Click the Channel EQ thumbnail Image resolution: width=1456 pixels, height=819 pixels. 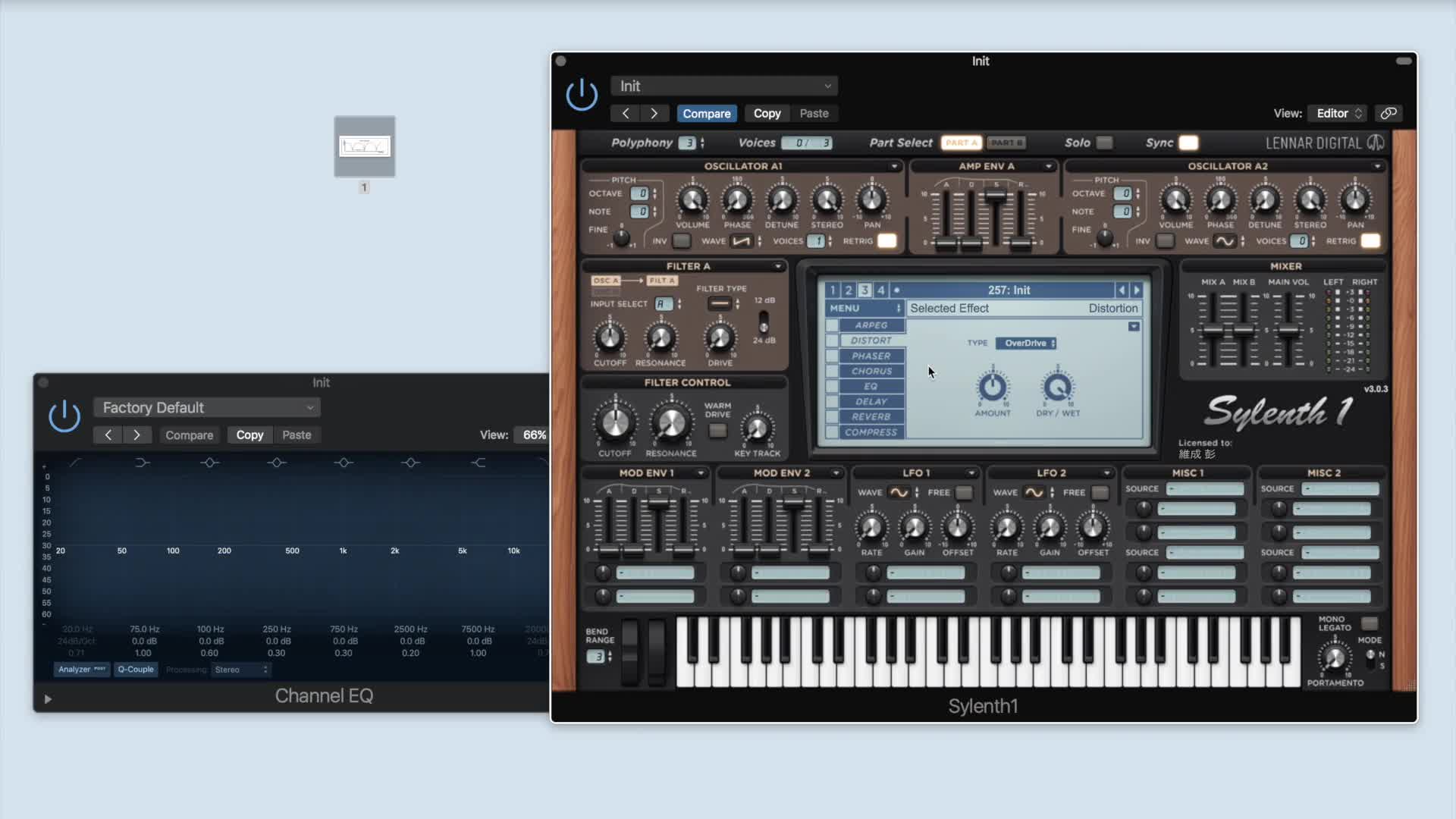tap(365, 146)
